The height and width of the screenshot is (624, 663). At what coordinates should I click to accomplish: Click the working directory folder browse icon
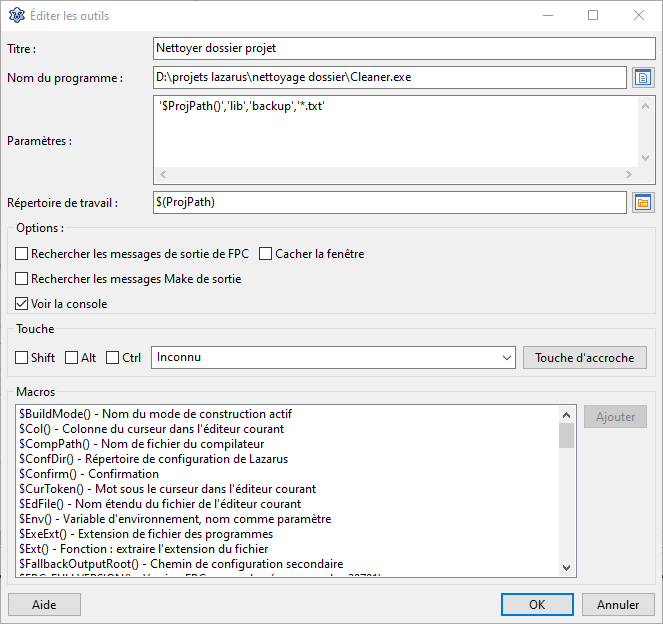click(x=643, y=203)
